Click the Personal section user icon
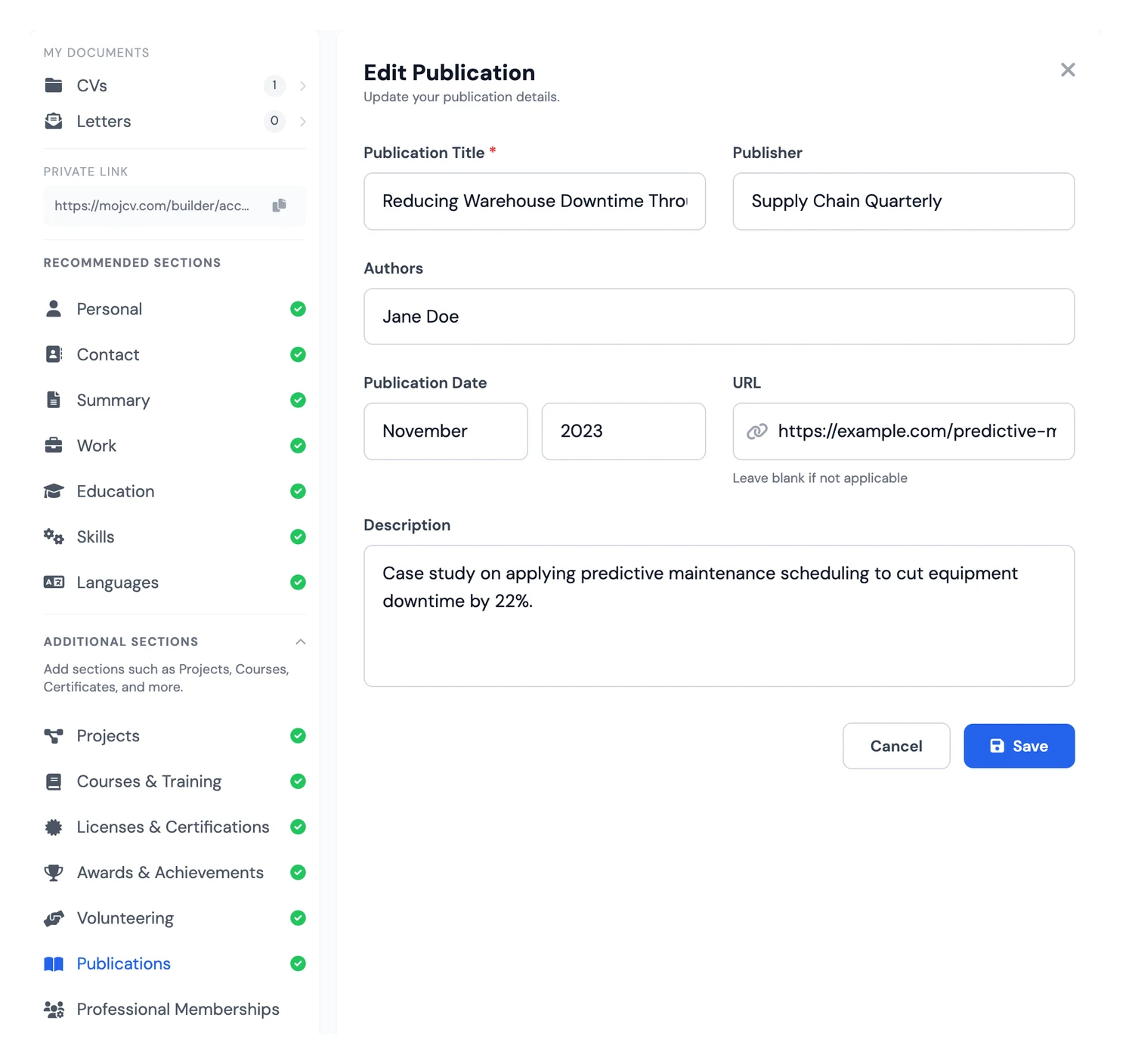Screen dimensions: 1132x1064 pyautogui.click(x=54, y=308)
